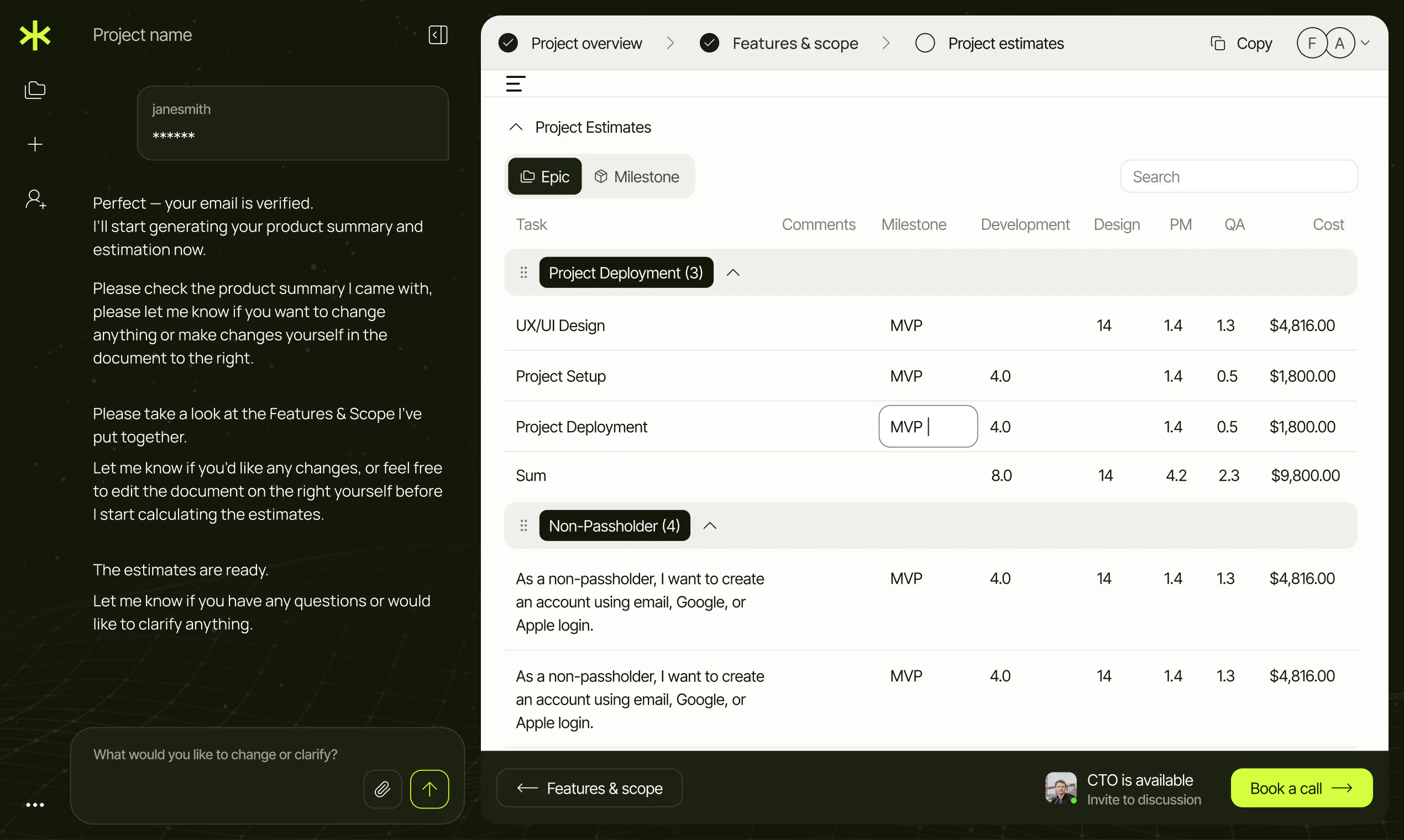Viewport: 1404px width, 840px height.
Task: Select the Project Setup task name
Action: [x=560, y=376]
